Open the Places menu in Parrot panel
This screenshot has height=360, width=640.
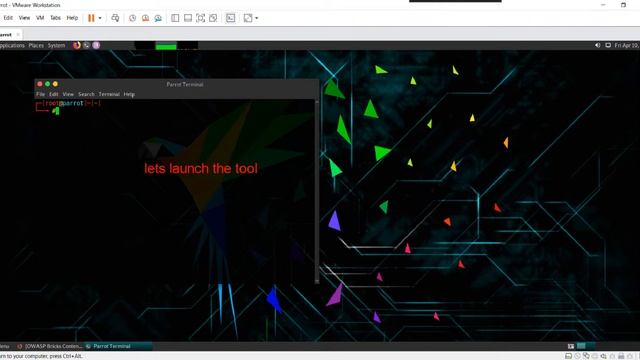pos(36,45)
